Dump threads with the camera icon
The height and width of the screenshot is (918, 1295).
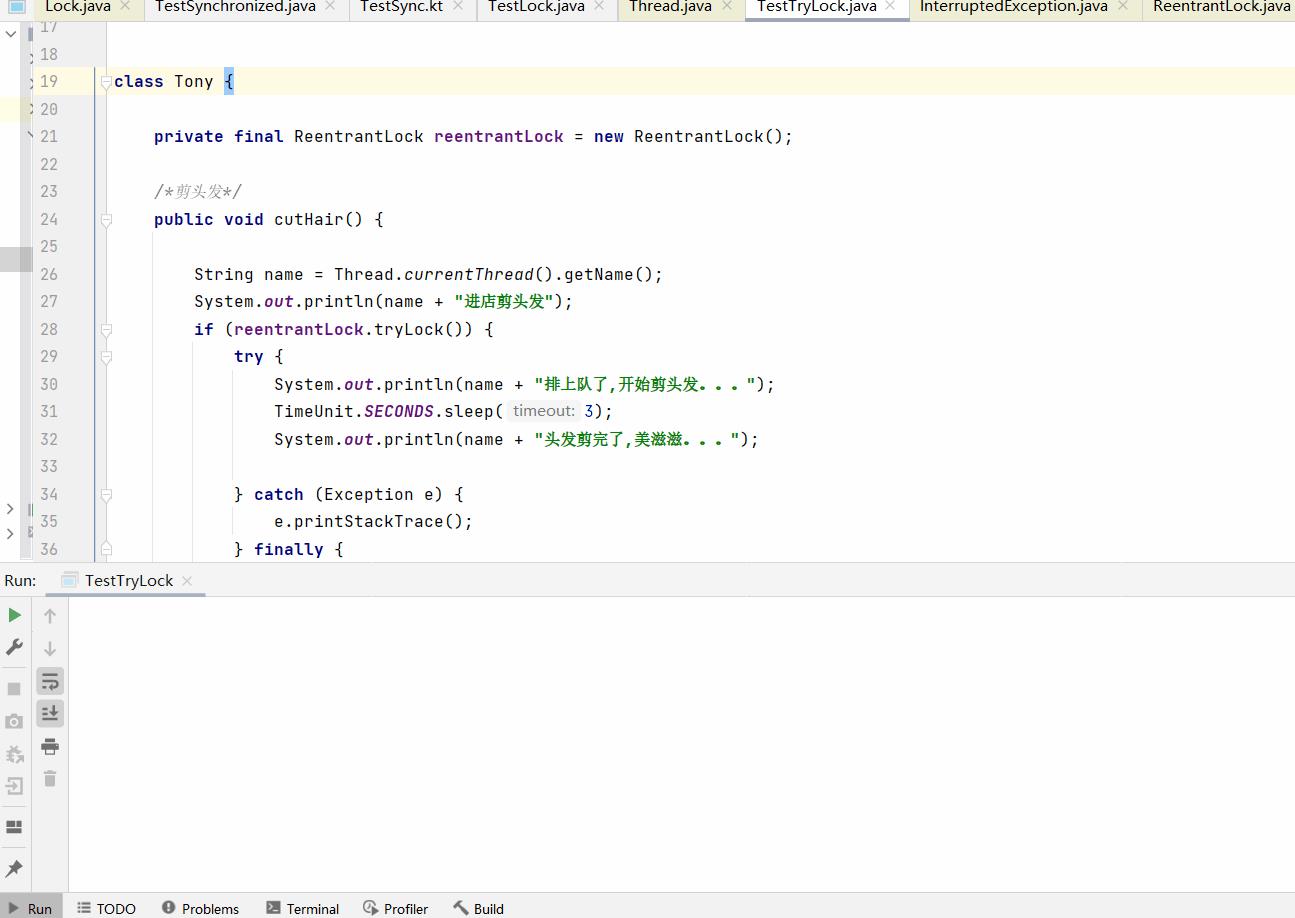(x=14, y=721)
